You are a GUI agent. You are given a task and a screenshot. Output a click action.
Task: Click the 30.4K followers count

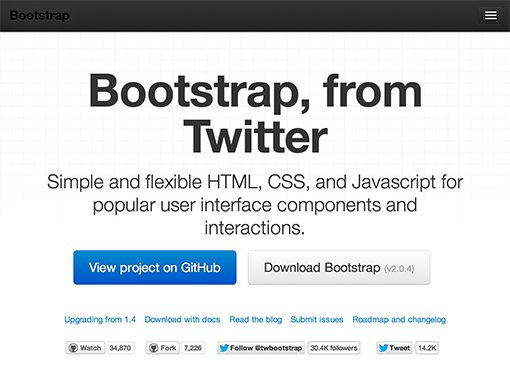(x=334, y=348)
